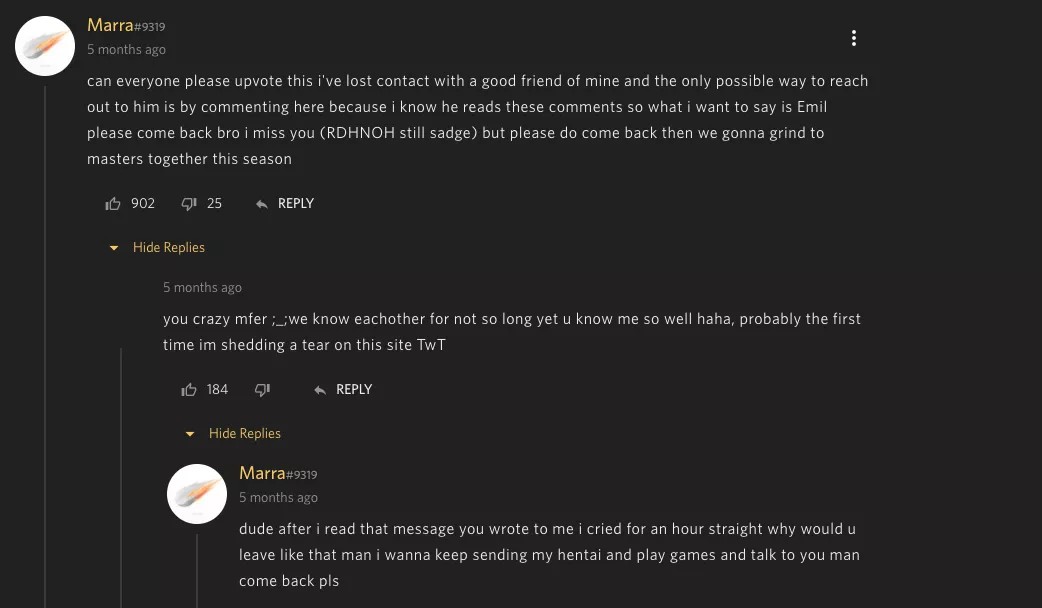The height and width of the screenshot is (608, 1042).
Task: Click '5 months ago' timestamp on top comment
Action: click(x=126, y=50)
